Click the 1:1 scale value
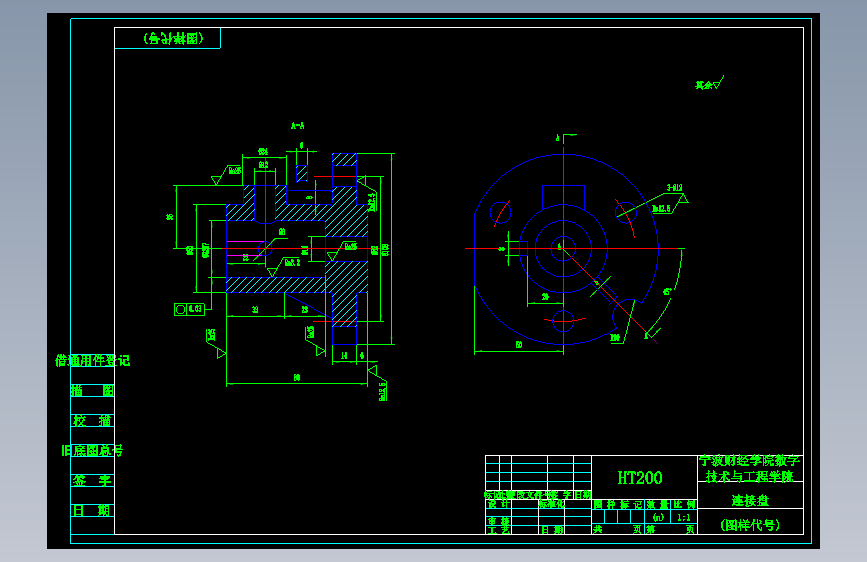 coord(684,518)
